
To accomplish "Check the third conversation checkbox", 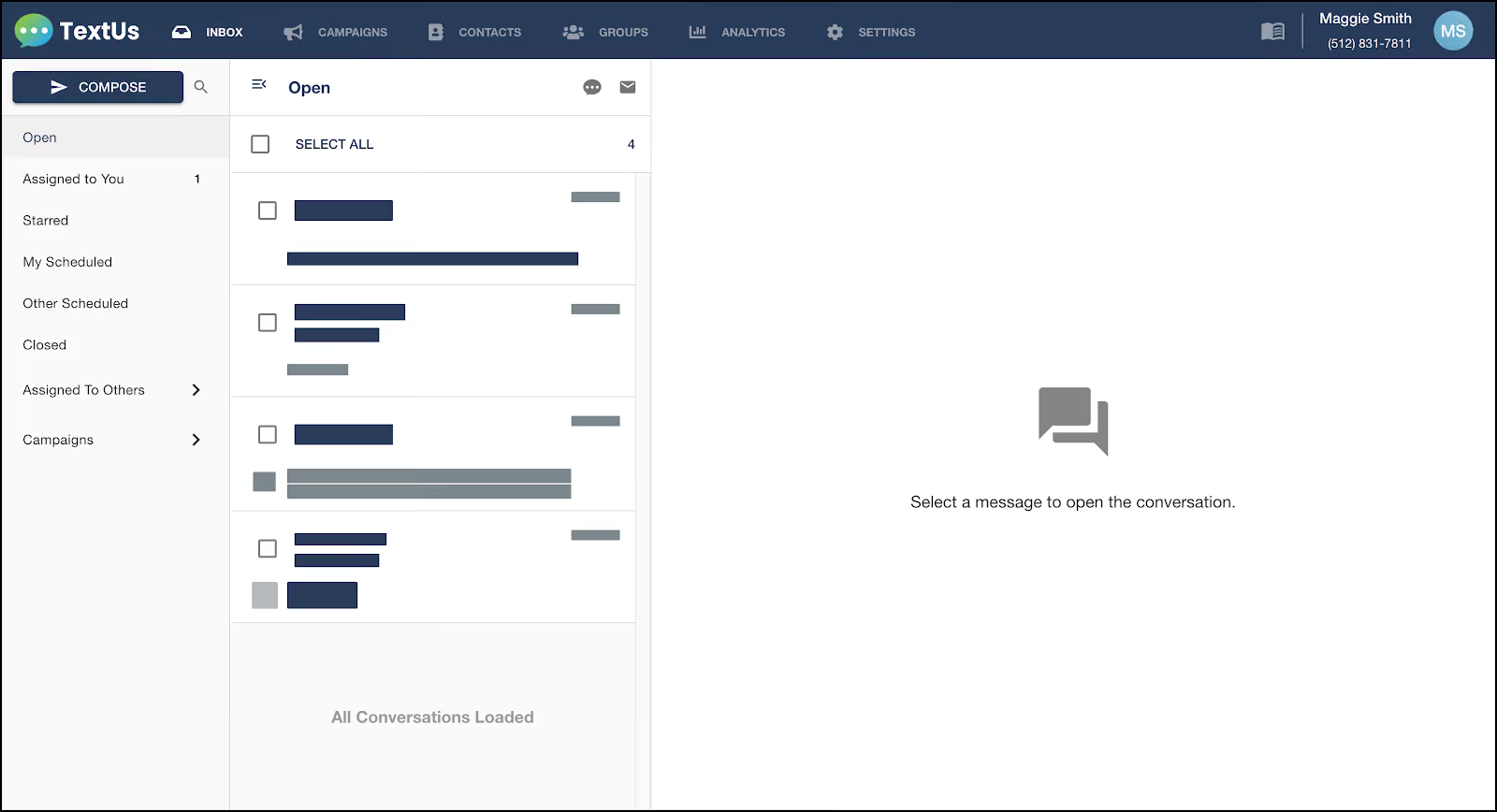I will coord(268,435).
